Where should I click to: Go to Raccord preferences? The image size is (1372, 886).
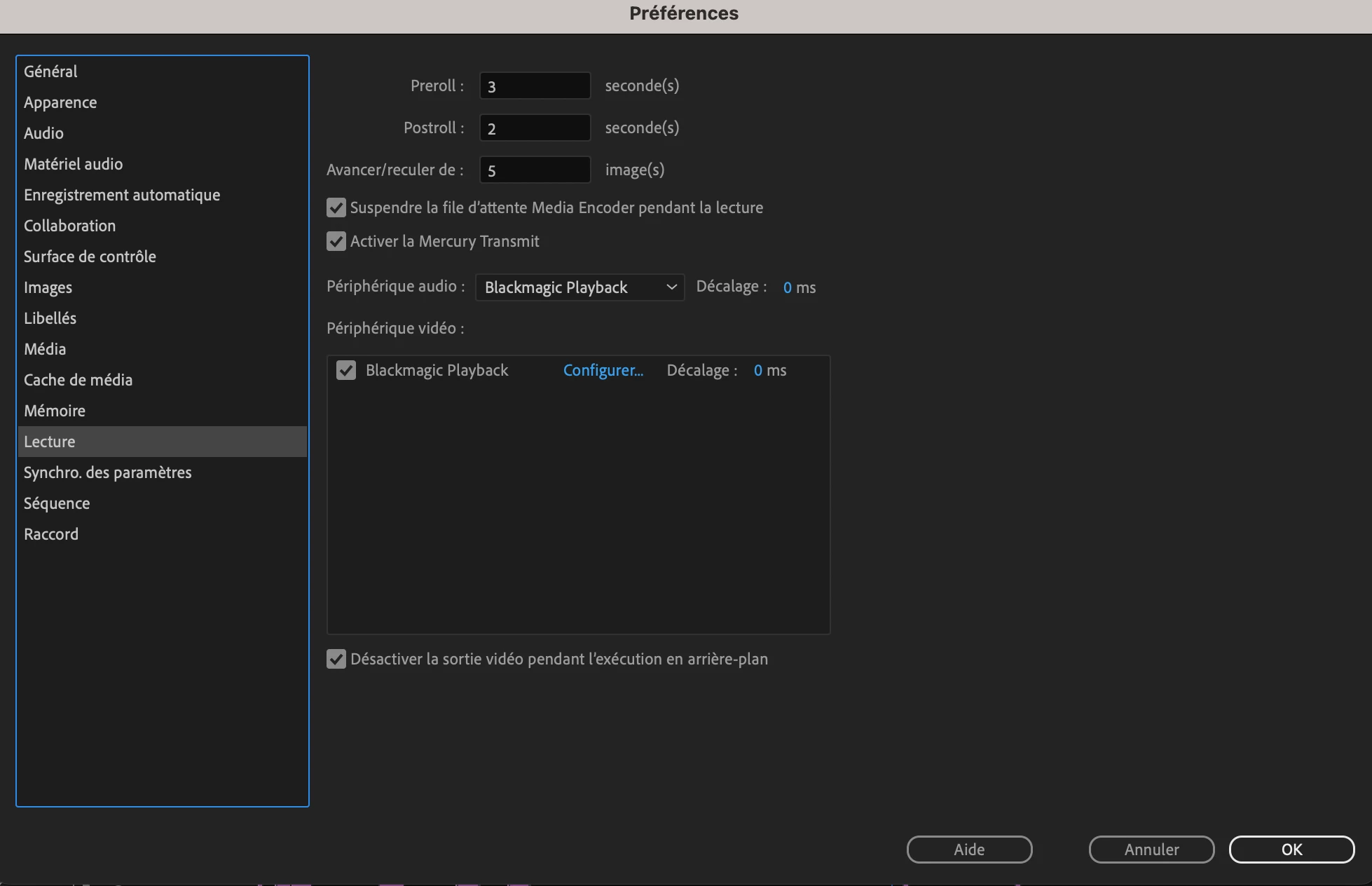(51, 534)
